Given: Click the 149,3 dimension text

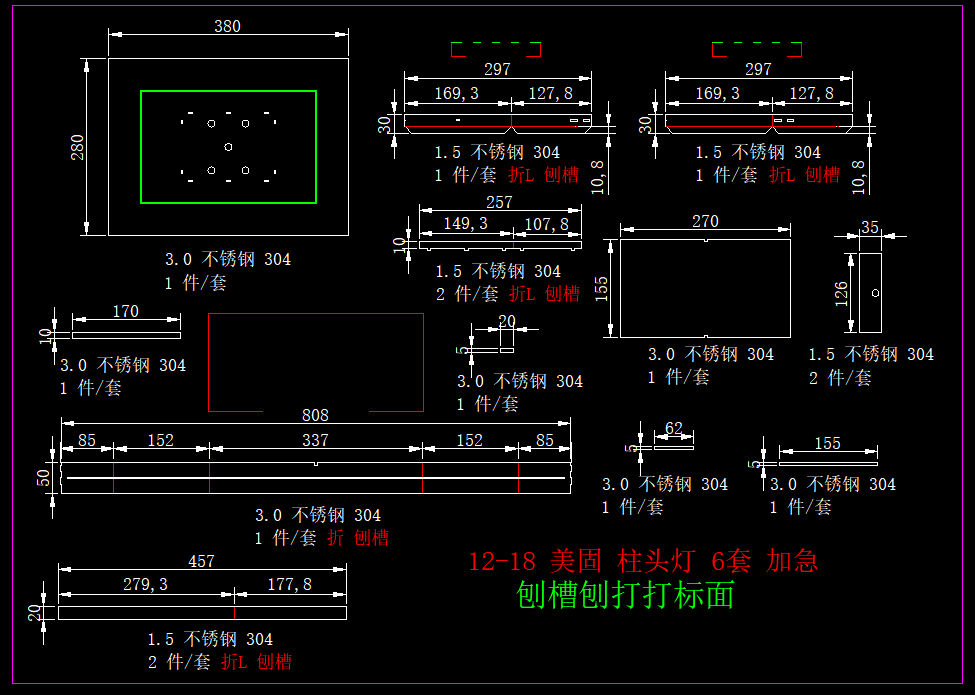Looking at the screenshot, I should [x=465, y=224].
